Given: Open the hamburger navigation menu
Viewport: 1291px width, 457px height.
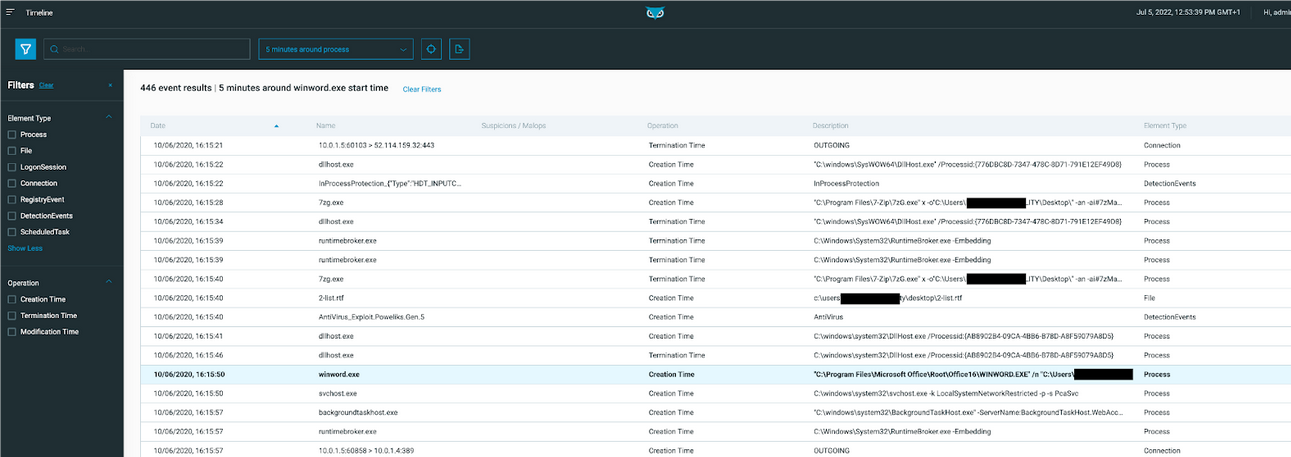Looking at the screenshot, I should point(10,13).
